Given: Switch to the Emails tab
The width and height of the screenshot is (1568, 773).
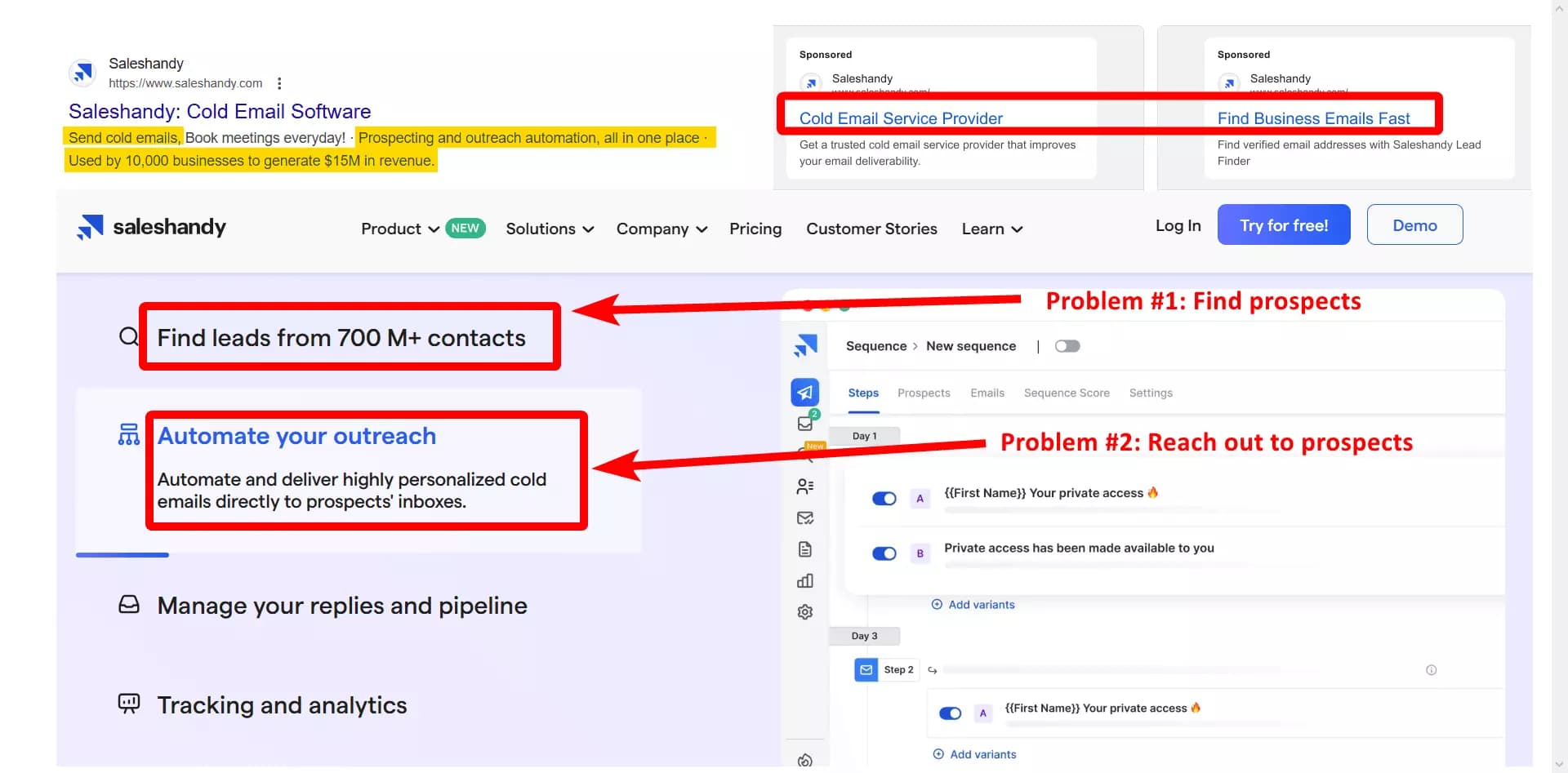Looking at the screenshot, I should pyautogui.click(x=987, y=393).
